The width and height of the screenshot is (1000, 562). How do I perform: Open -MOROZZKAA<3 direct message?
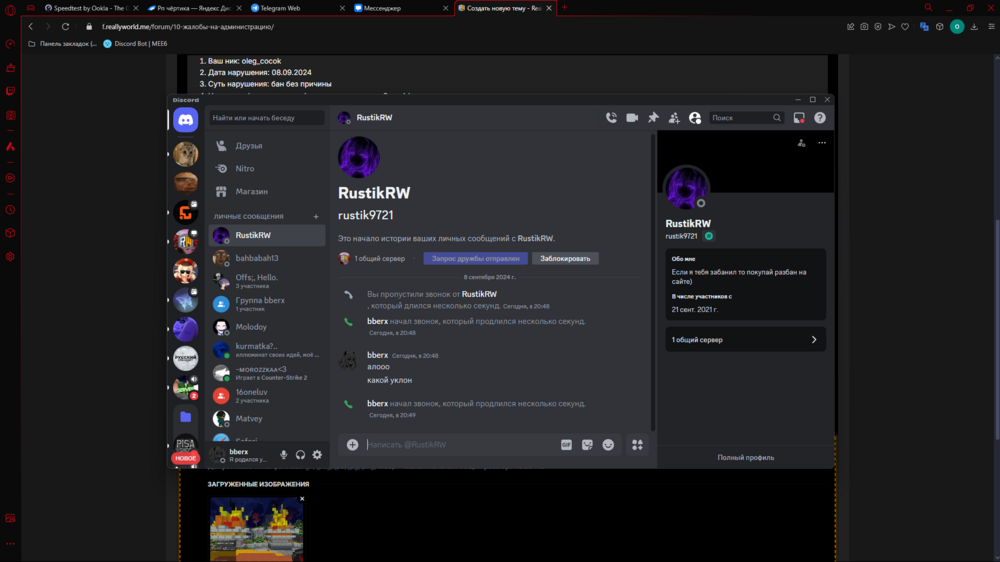tap(267, 373)
